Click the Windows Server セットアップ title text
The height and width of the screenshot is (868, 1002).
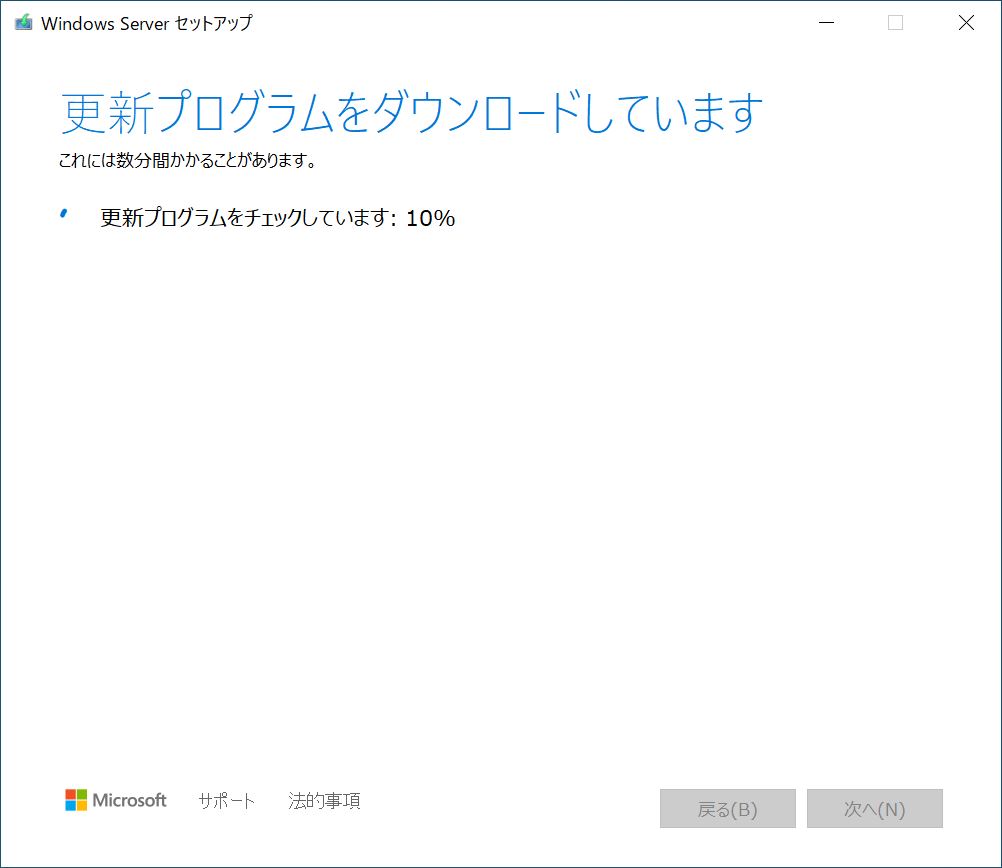pos(146,23)
